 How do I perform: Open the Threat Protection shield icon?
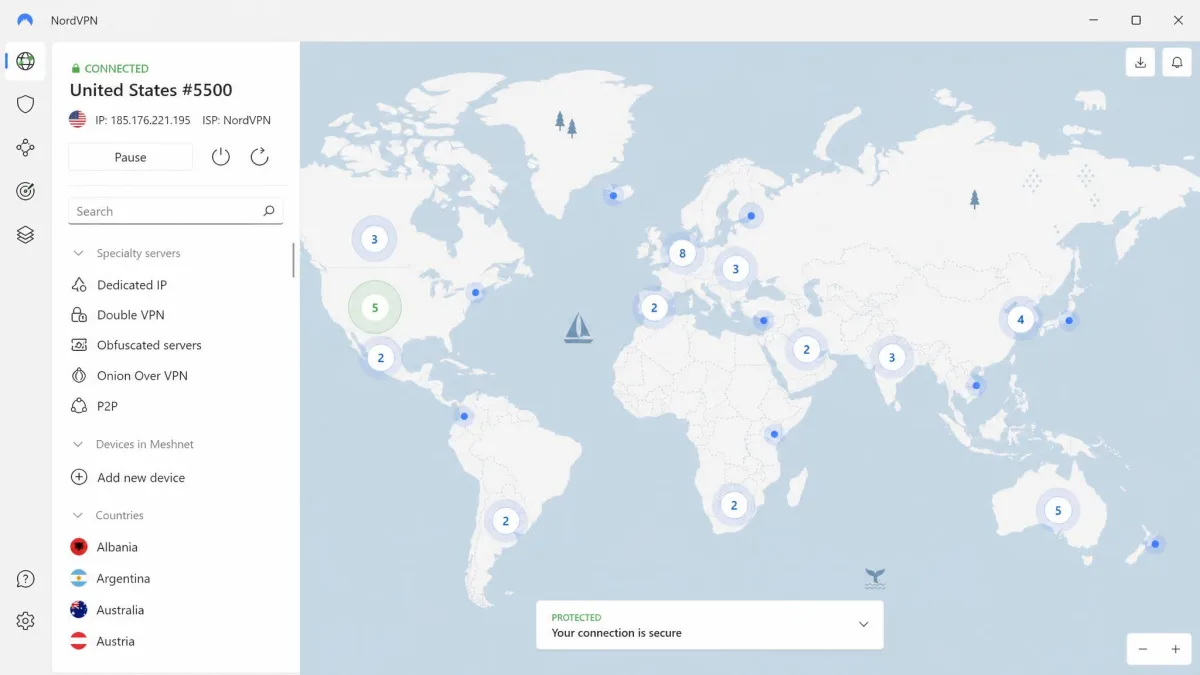pos(26,104)
